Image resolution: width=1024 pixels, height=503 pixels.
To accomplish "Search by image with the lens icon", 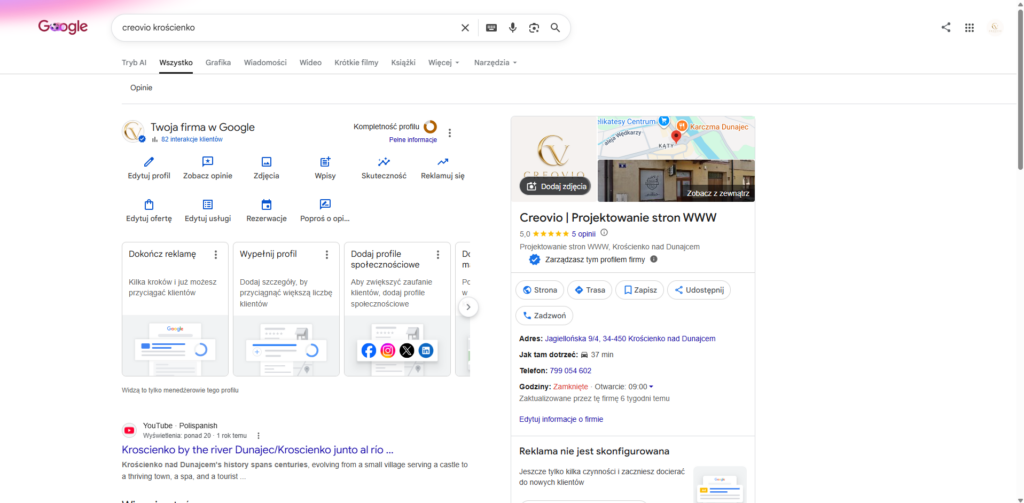I will (x=534, y=27).
